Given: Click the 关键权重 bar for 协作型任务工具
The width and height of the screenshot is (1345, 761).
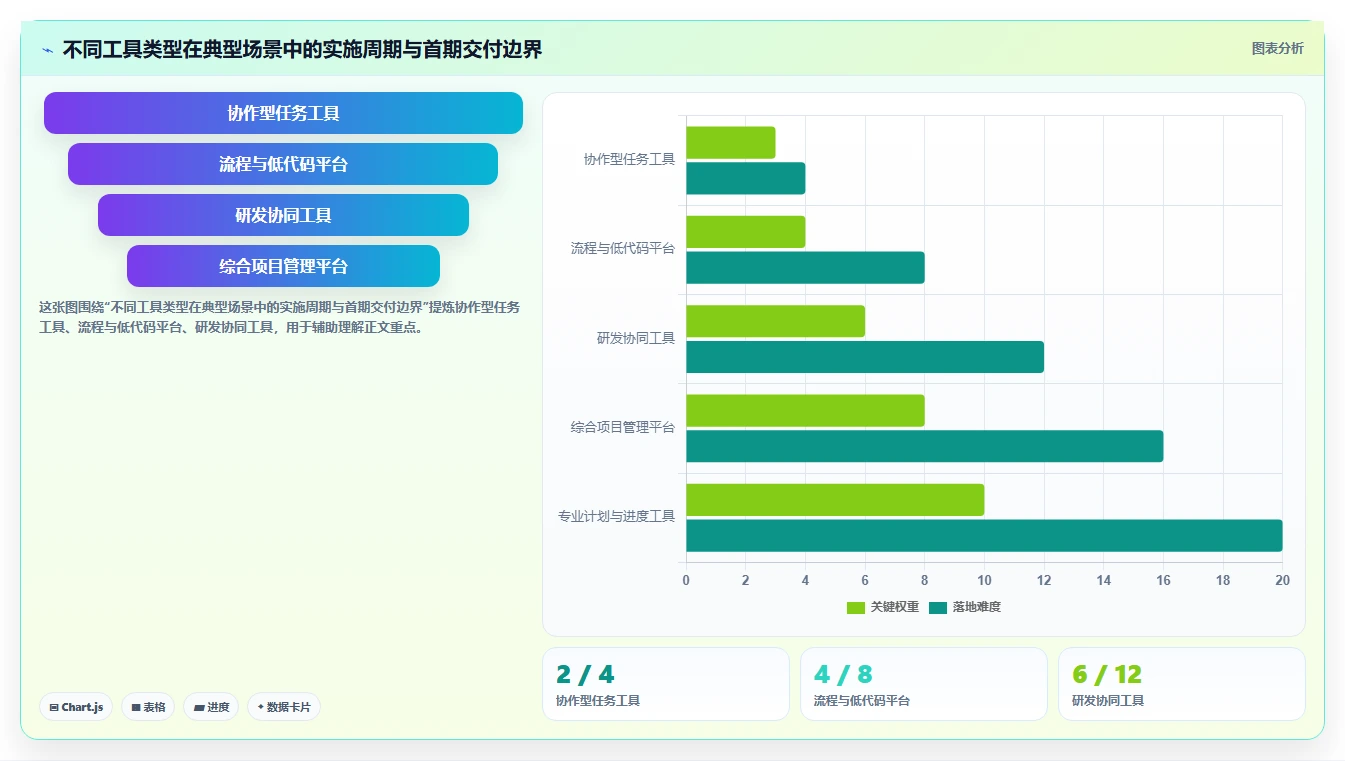Looking at the screenshot, I should [731, 142].
